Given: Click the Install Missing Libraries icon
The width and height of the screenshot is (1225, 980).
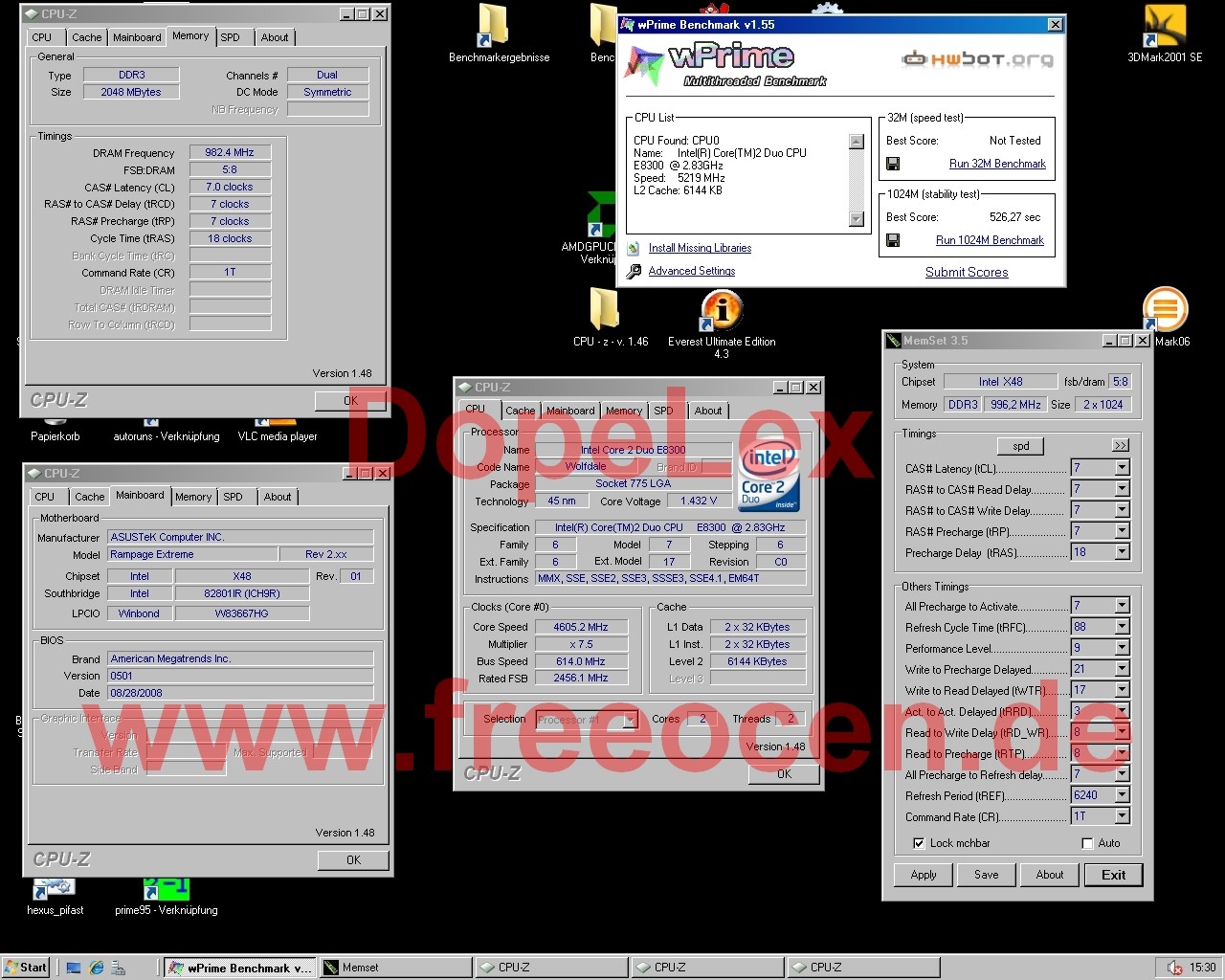Looking at the screenshot, I should (x=634, y=249).
